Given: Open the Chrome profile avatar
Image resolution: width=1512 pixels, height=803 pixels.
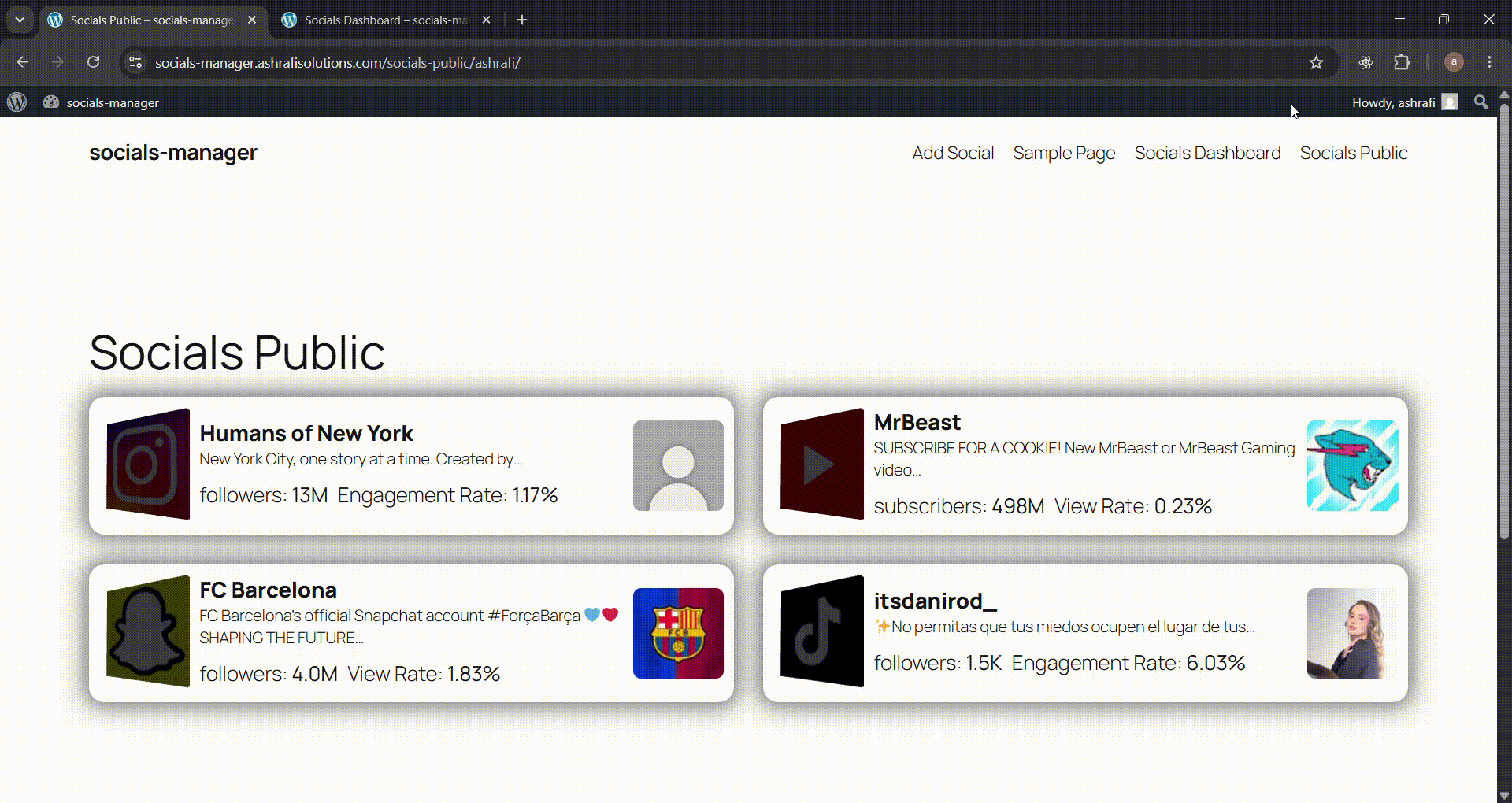Looking at the screenshot, I should click(1454, 62).
